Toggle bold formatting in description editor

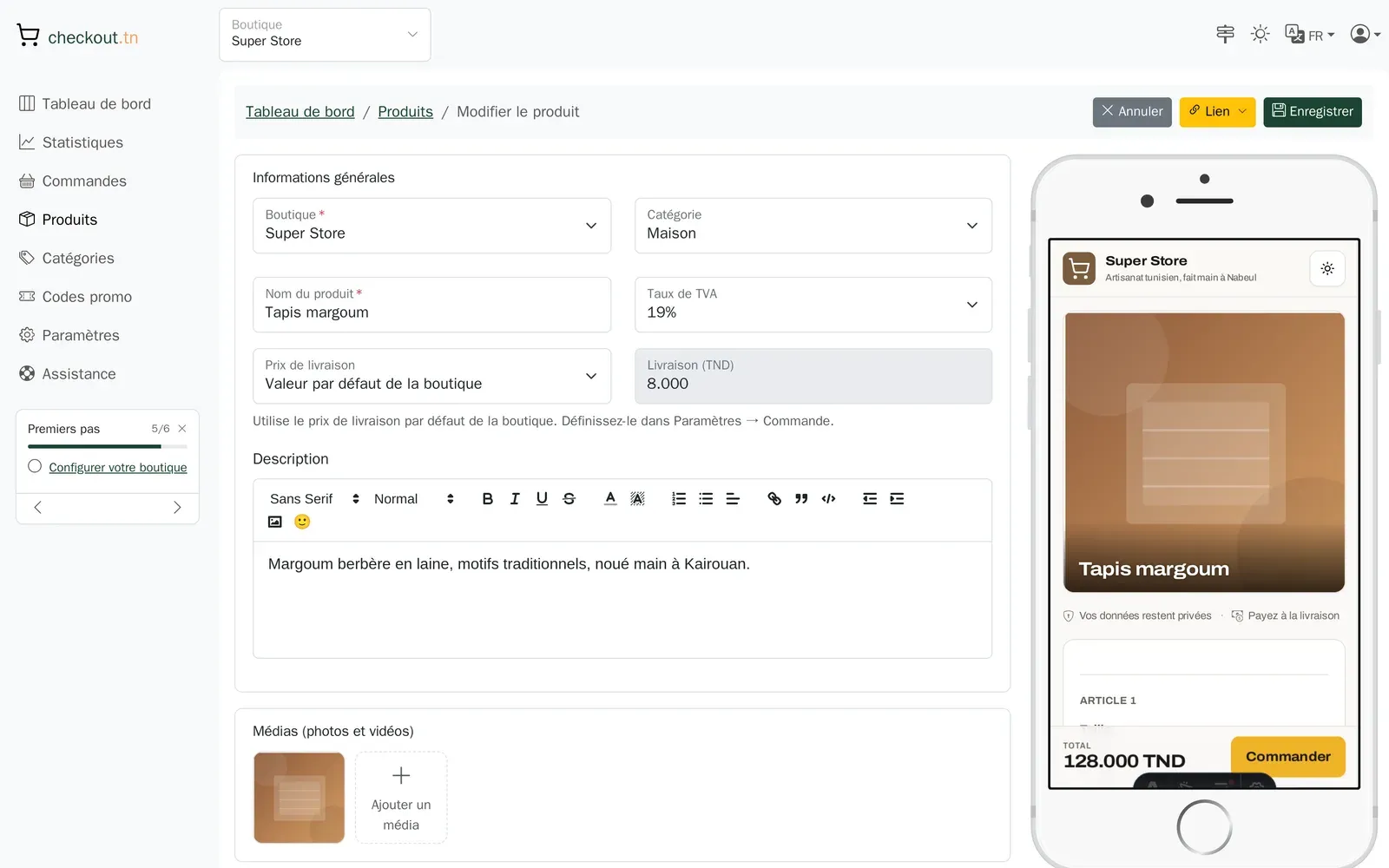pos(487,499)
